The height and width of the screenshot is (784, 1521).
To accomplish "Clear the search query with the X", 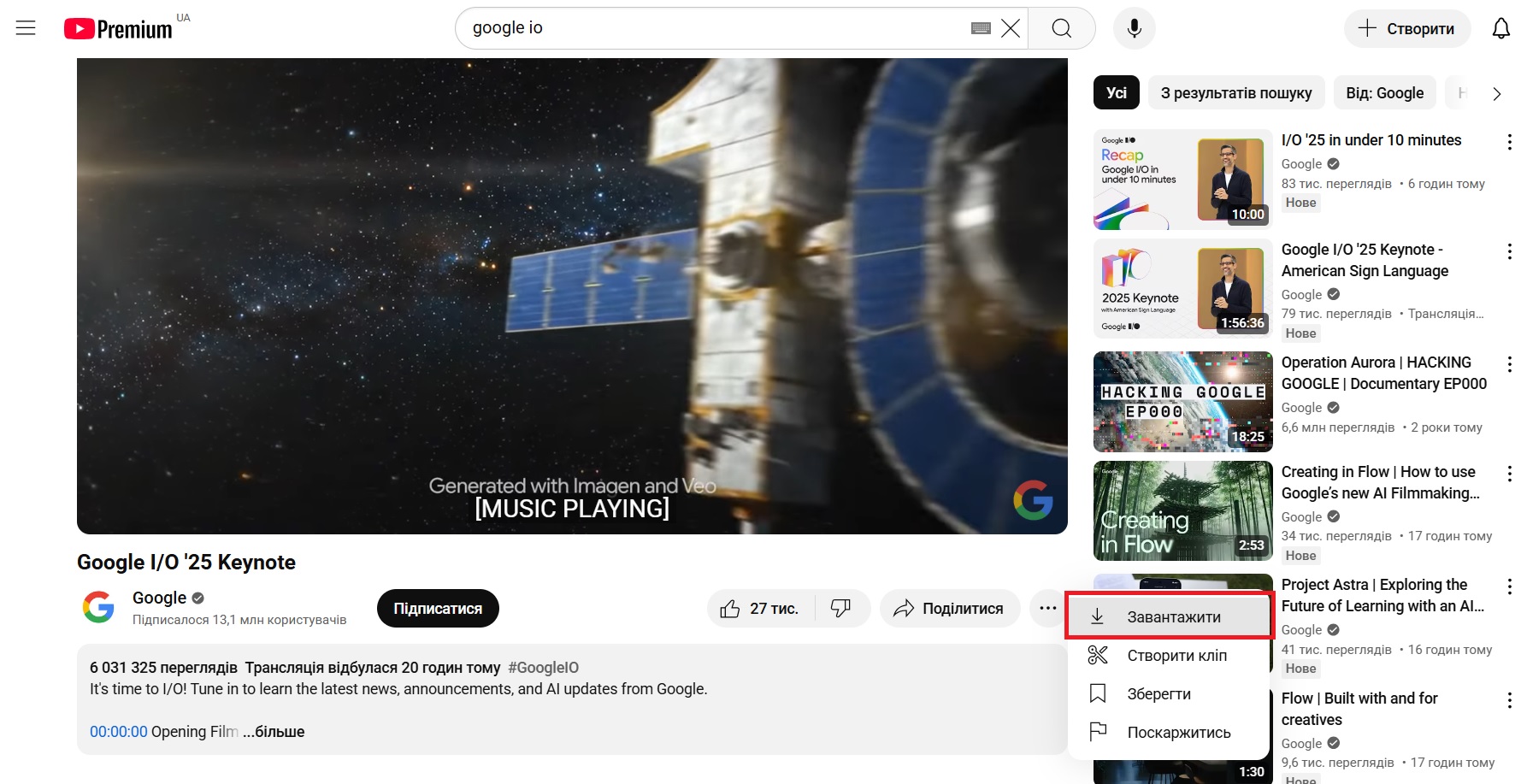I will click(x=1011, y=28).
